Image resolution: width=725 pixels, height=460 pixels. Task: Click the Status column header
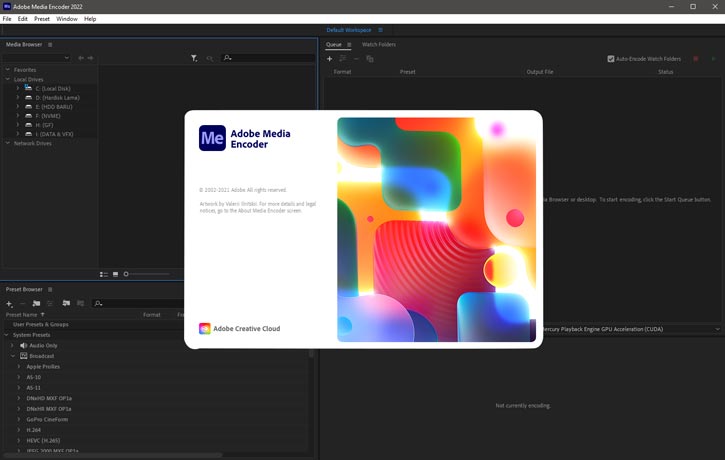click(x=665, y=72)
